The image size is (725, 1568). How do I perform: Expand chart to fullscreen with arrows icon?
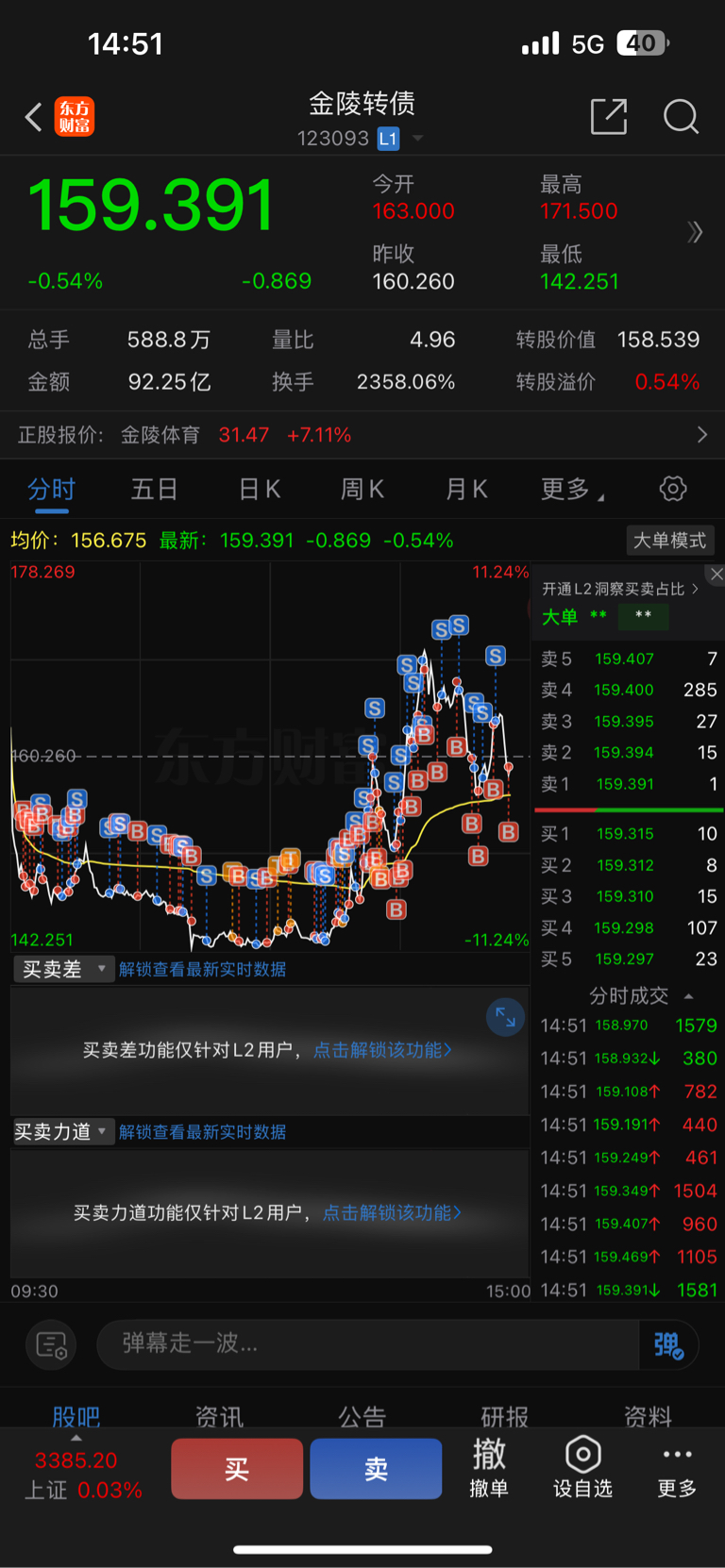(x=505, y=1017)
